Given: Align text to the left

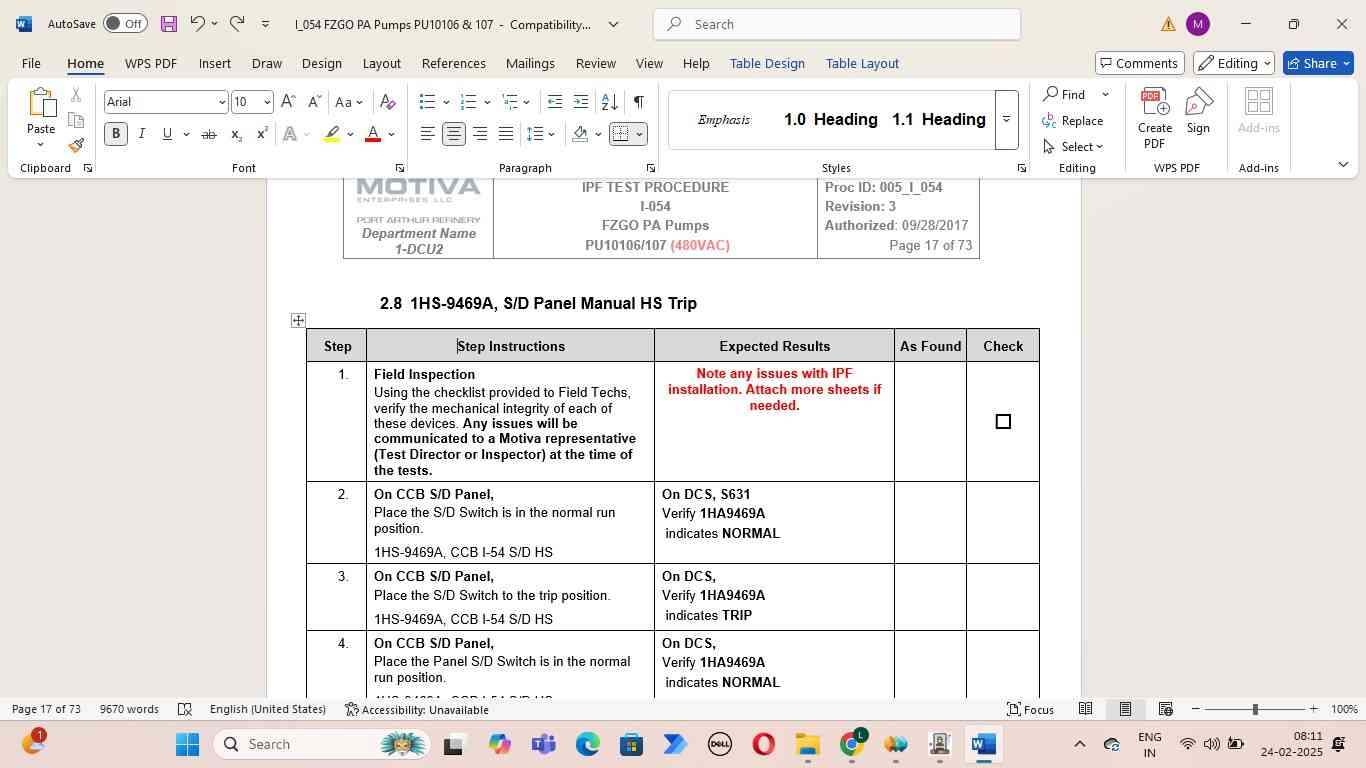Looking at the screenshot, I should coord(427,134).
